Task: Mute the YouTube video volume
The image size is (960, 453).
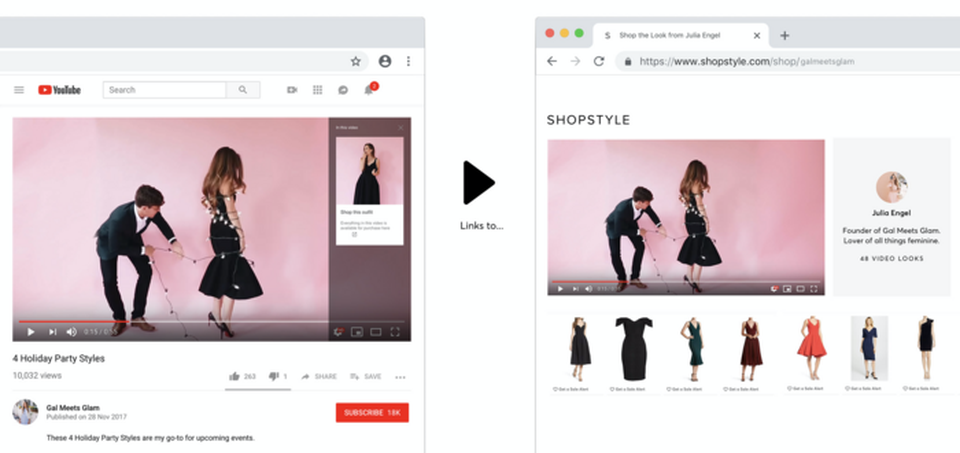Action: [72, 332]
